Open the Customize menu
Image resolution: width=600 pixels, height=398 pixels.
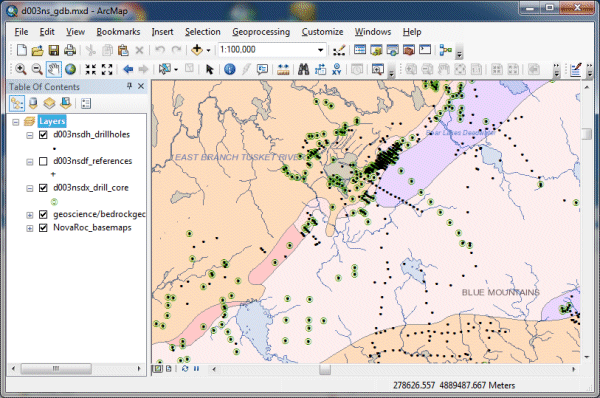pos(322,32)
